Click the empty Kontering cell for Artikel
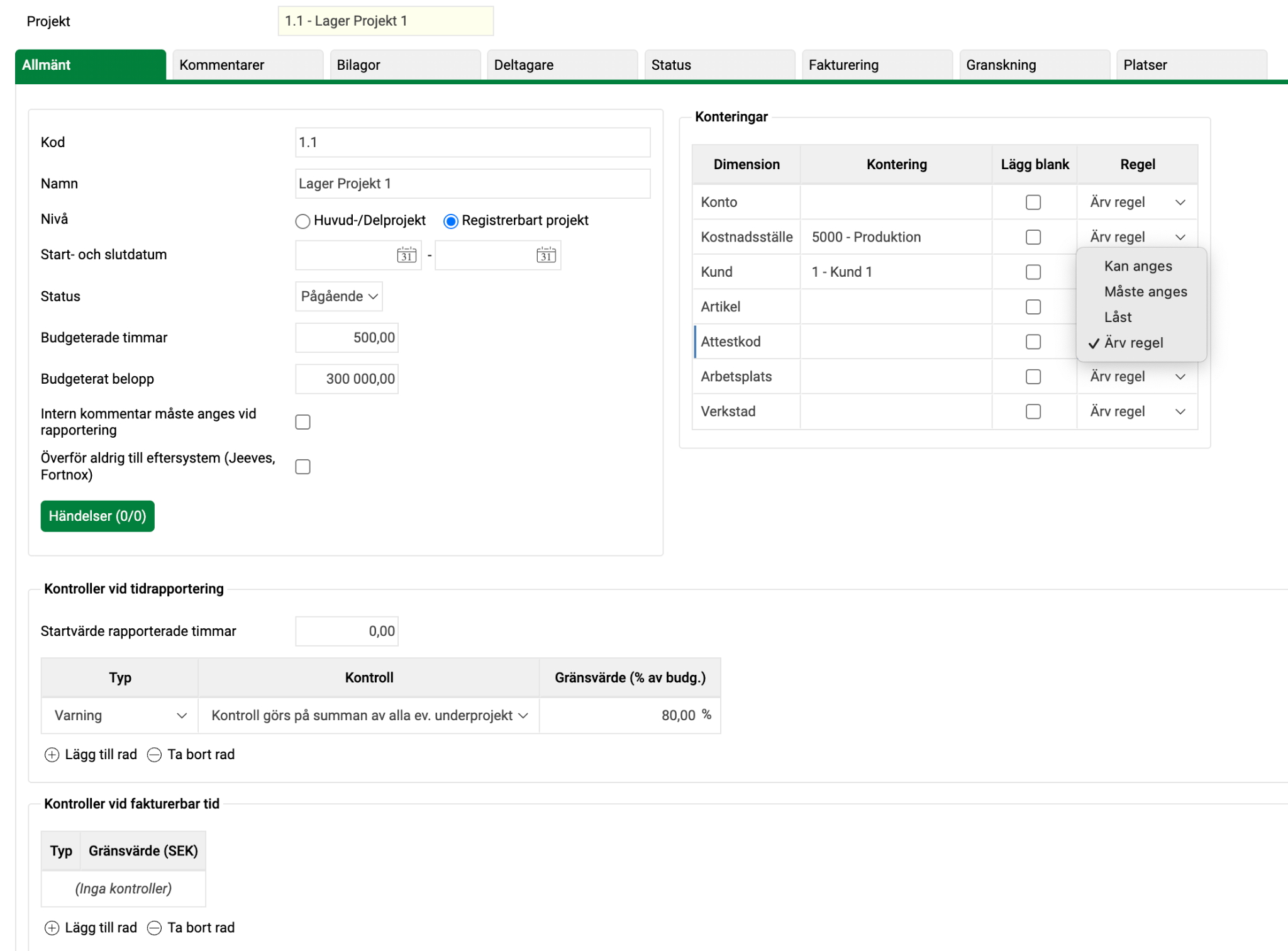Screen dimensions: 1288x951 point(896,307)
